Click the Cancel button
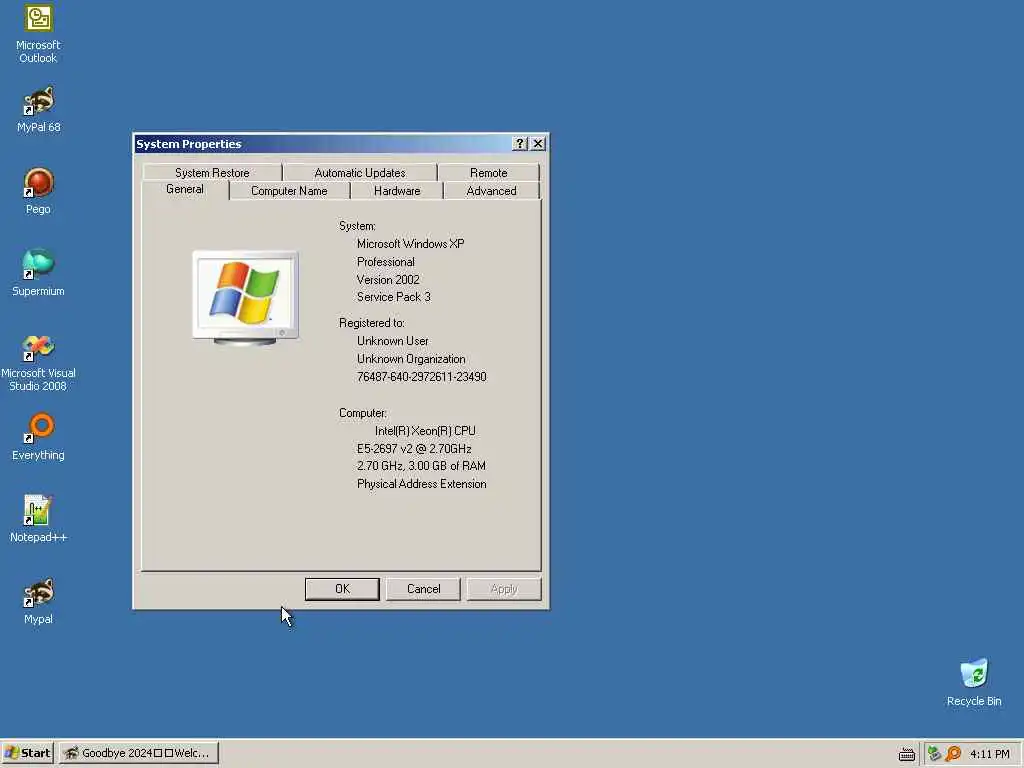This screenshot has height=768, width=1024. [x=423, y=589]
